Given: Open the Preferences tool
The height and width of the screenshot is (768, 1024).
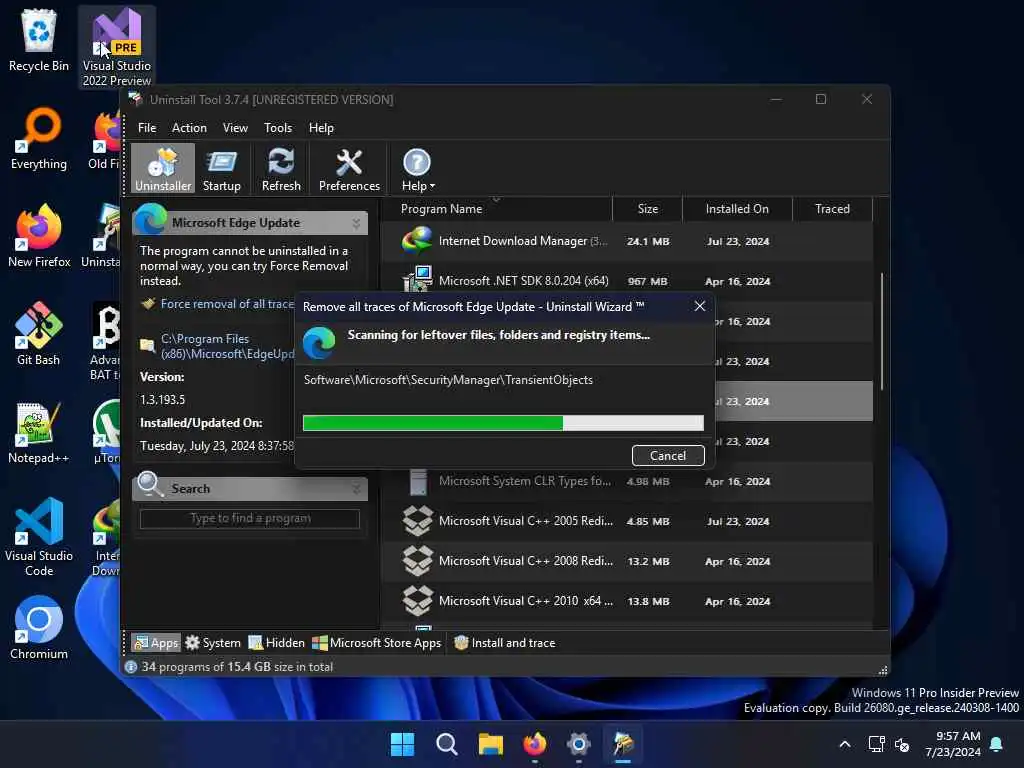Looking at the screenshot, I should 349,168.
